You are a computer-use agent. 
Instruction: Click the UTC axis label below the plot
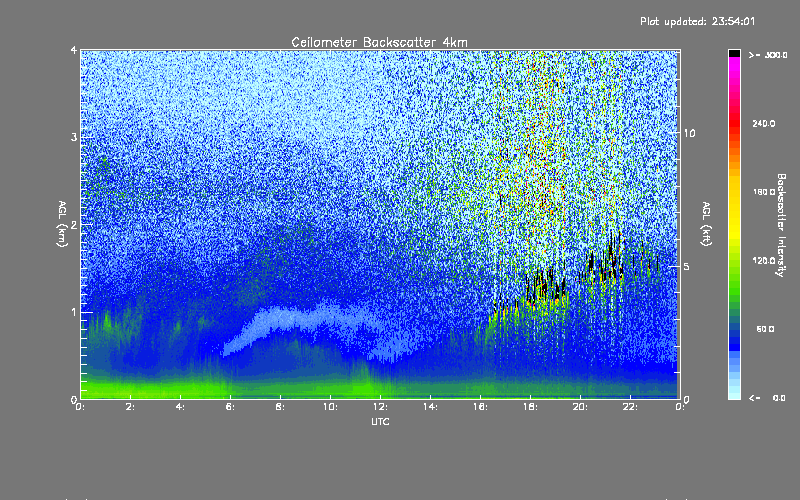click(x=380, y=422)
